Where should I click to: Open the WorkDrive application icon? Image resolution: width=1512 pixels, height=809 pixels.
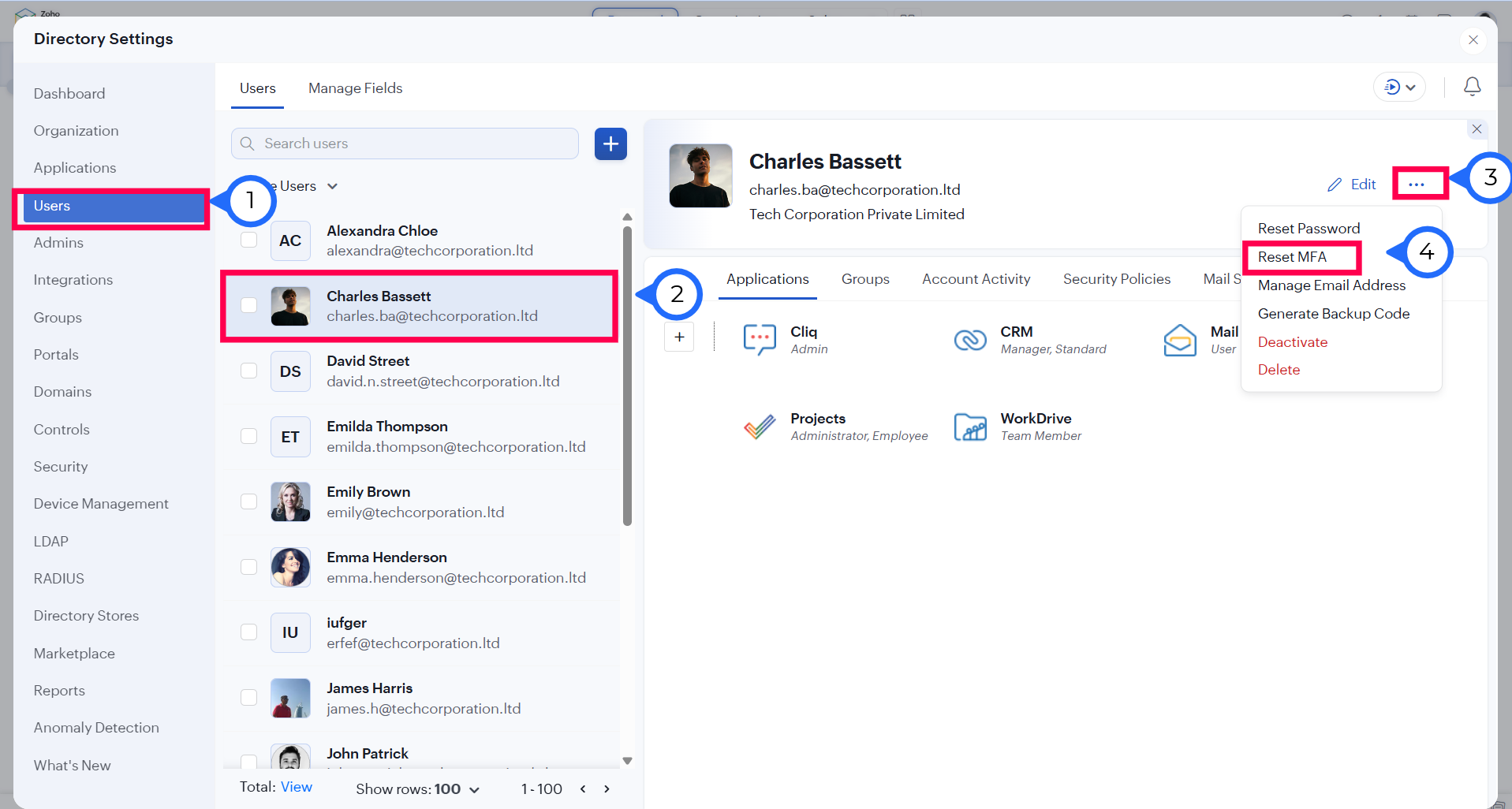click(970, 427)
